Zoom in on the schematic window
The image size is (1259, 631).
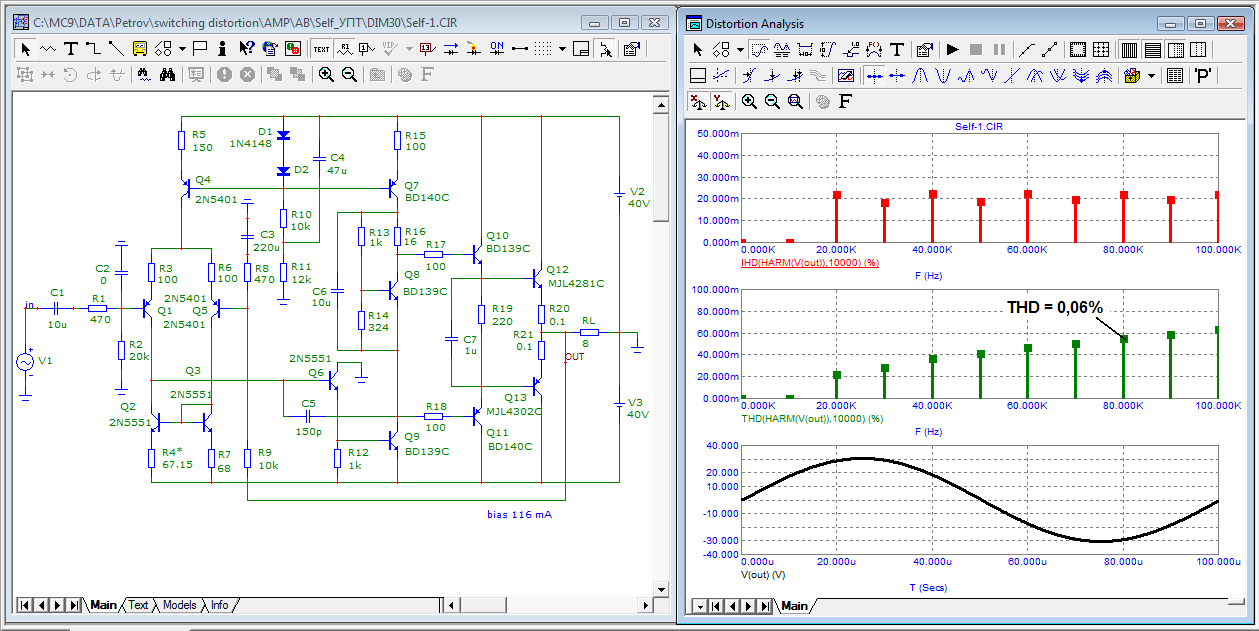pos(326,74)
